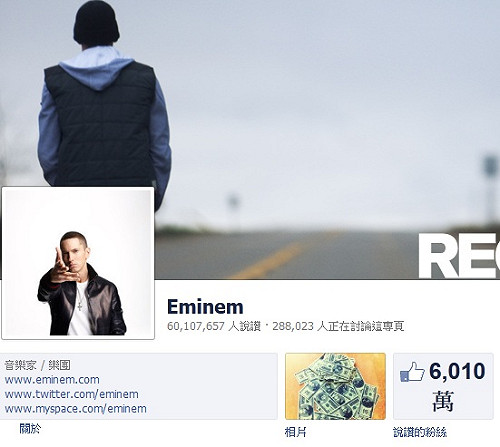Click the black beanie in cover photo
Viewport: 500px width, 447px height.
pos(96,22)
